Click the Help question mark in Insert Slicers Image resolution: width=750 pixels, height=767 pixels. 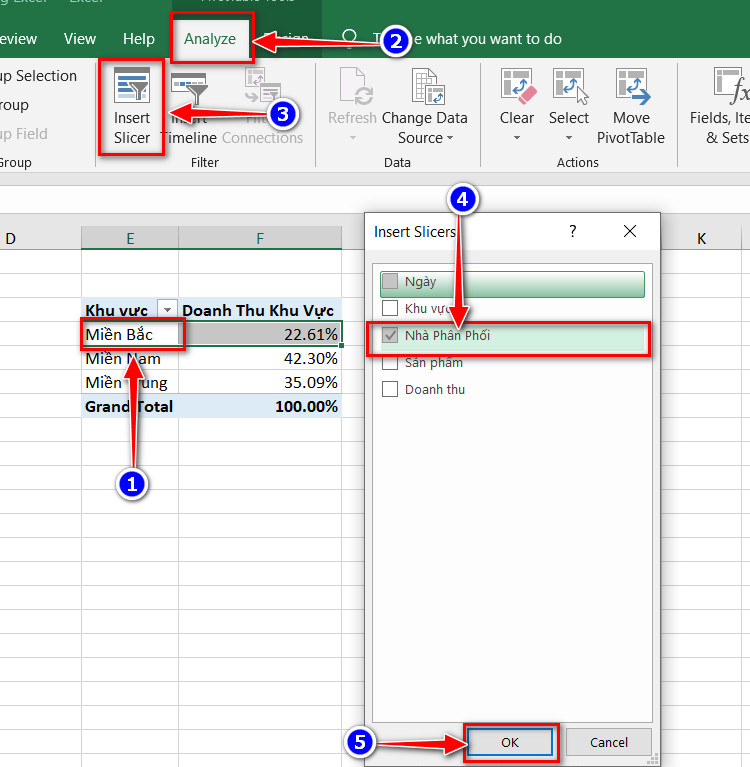pyautogui.click(x=572, y=231)
